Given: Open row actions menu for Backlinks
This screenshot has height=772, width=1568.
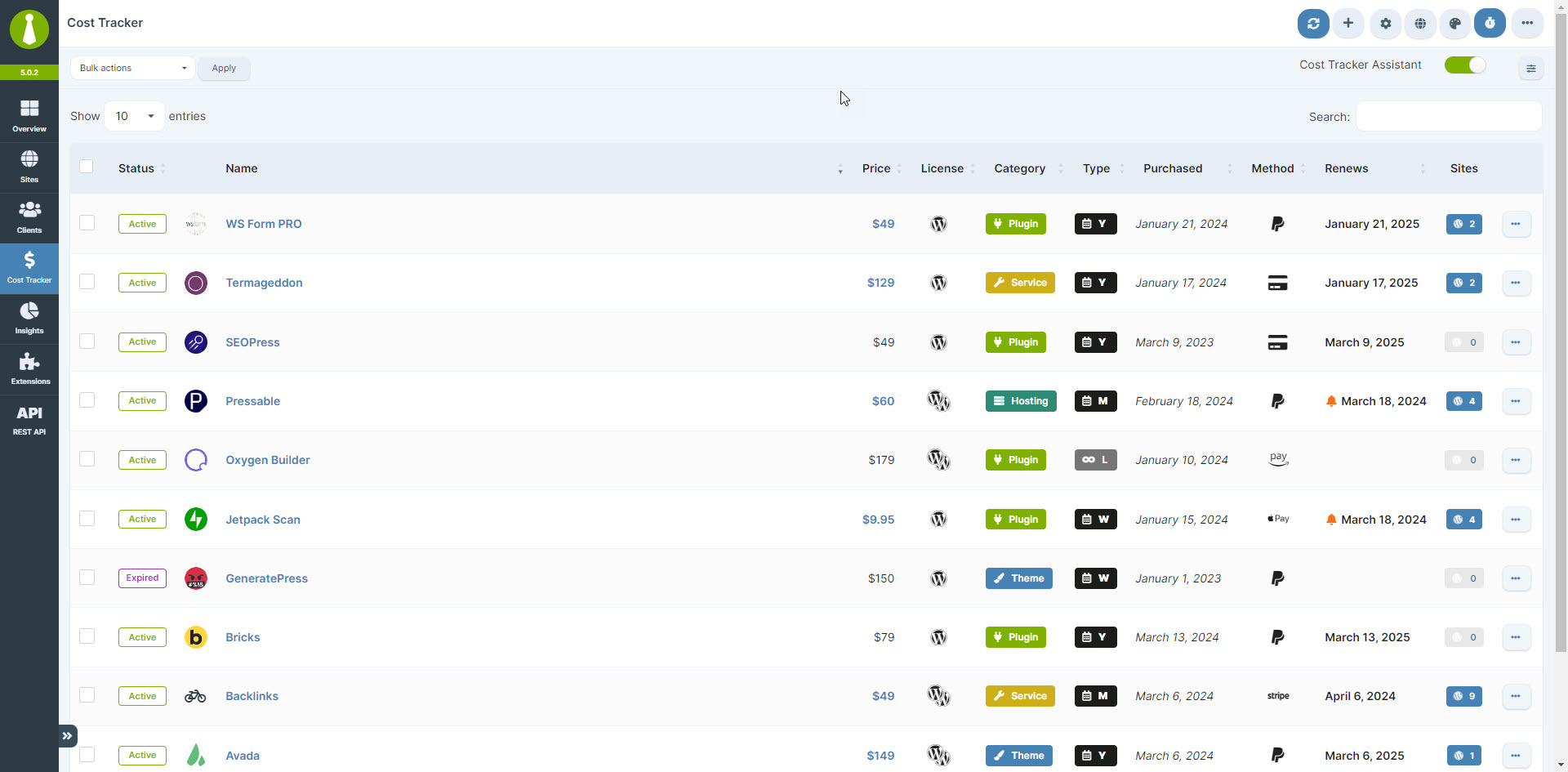Looking at the screenshot, I should [x=1516, y=696].
